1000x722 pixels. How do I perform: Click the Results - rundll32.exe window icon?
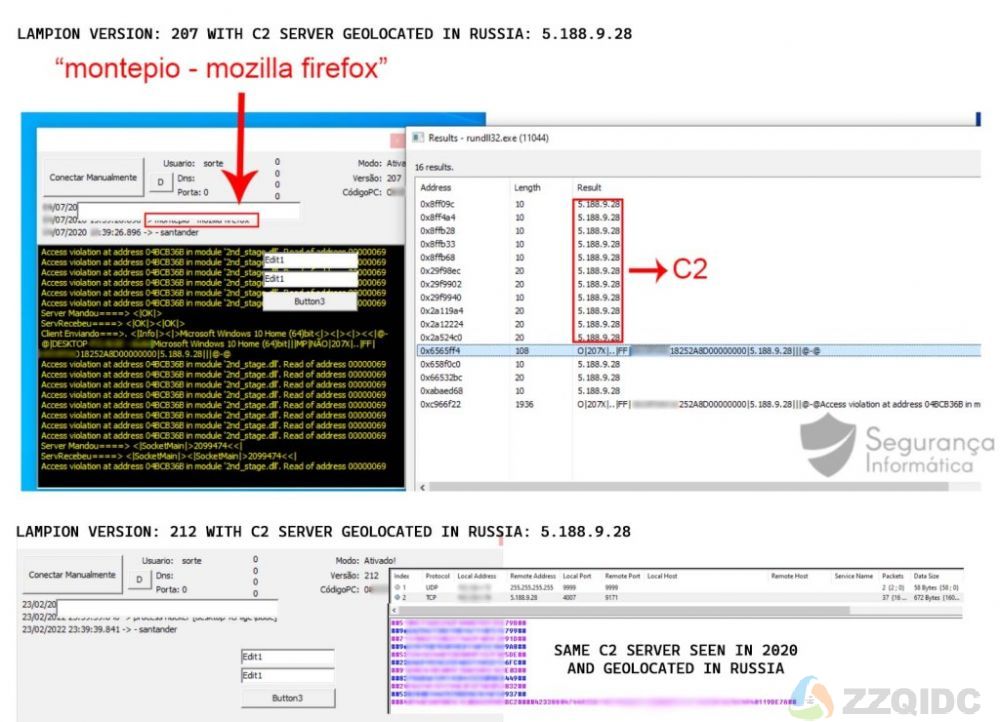click(418, 137)
